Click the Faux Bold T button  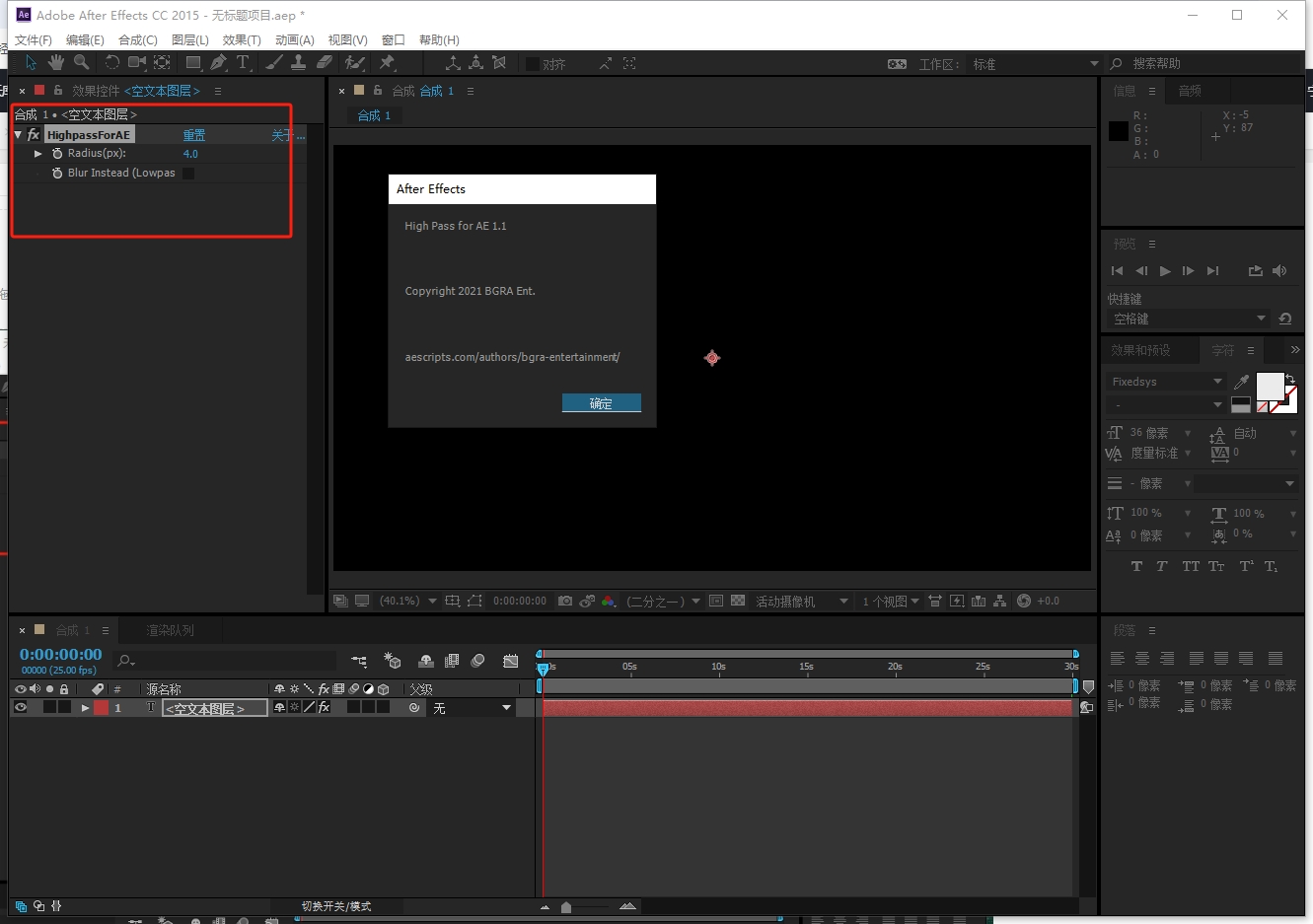[1136, 566]
